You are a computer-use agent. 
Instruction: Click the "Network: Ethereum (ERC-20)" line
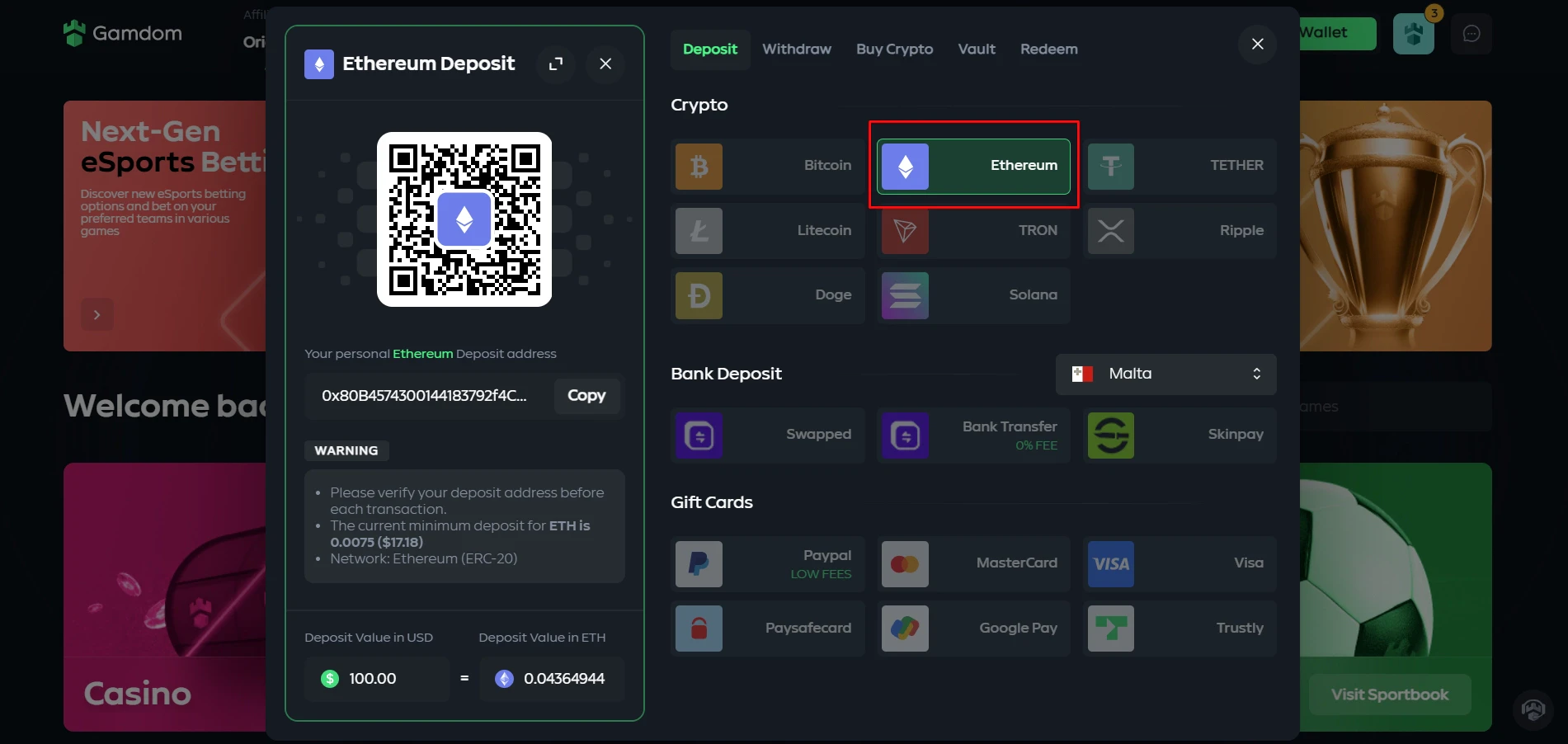tap(423, 558)
